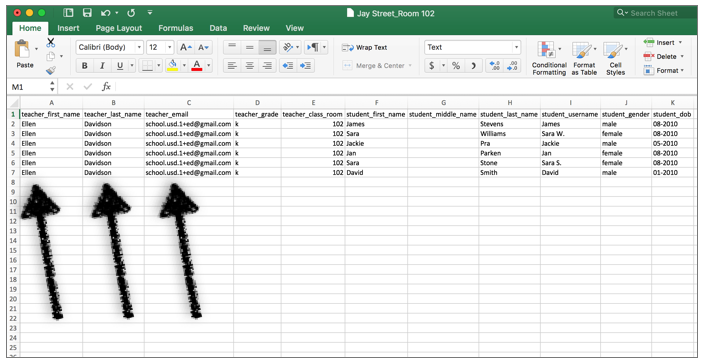Open the font size dropdown showing 12
Viewport: 704px width, 364px height.
[x=169, y=47]
